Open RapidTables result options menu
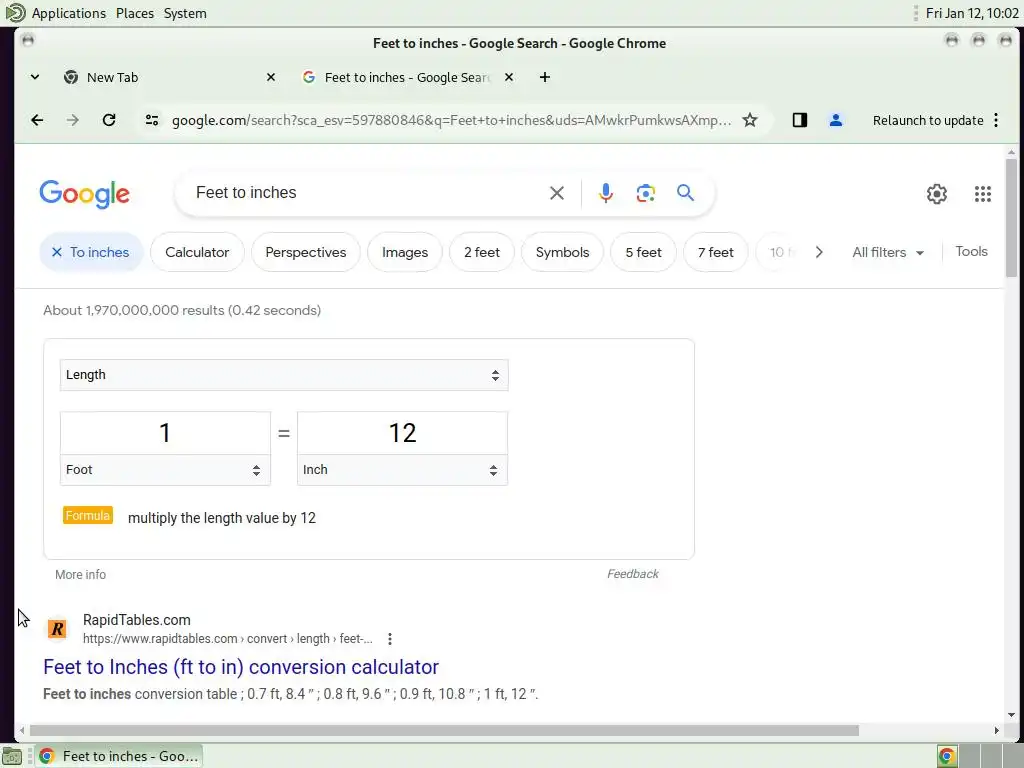Viewport: 1024px width, 768px height. tap(390, 639)
